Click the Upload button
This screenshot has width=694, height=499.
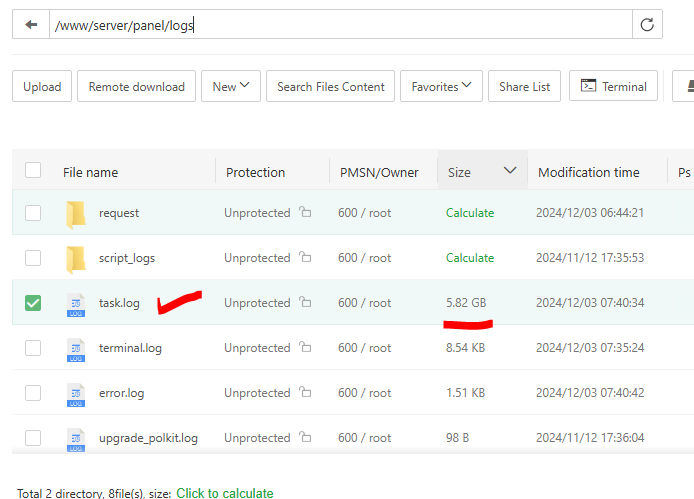coord(42,86)
